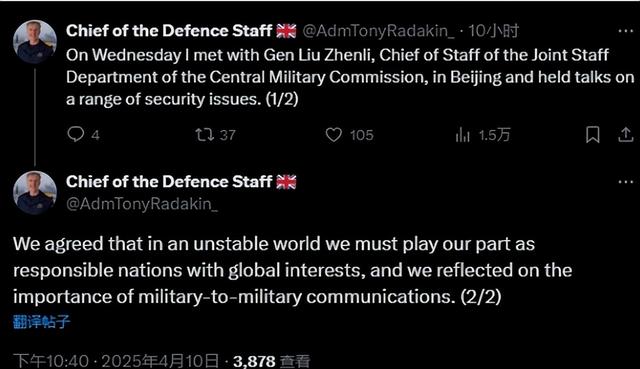Click the 105 likes count

coord(362,135)
